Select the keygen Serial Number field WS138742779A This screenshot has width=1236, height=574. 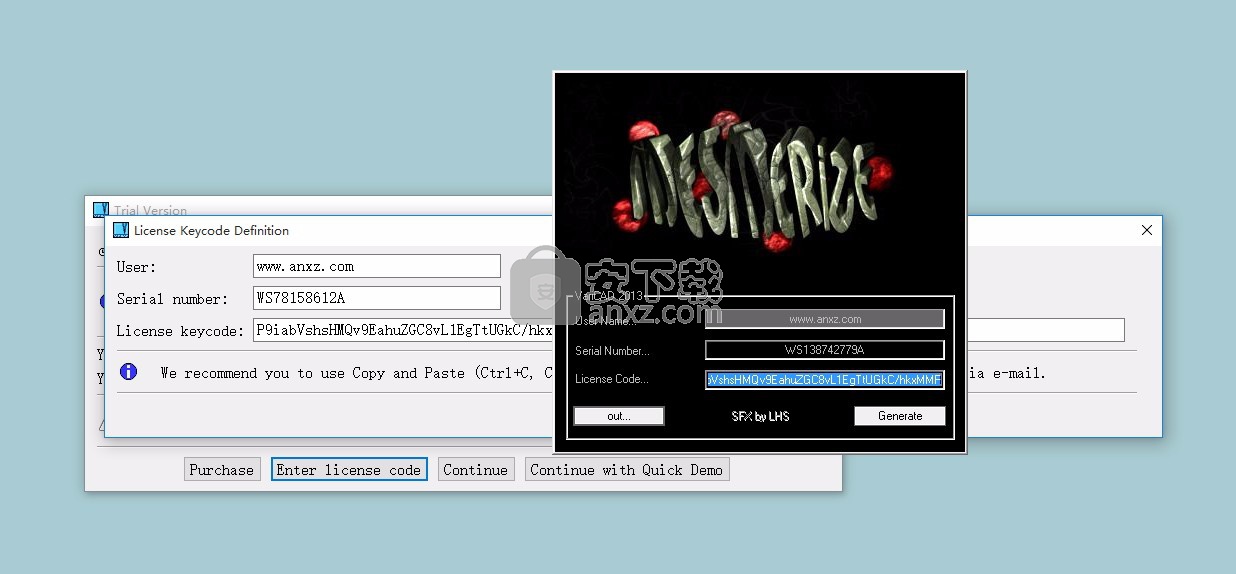click(x=825, y=350)
